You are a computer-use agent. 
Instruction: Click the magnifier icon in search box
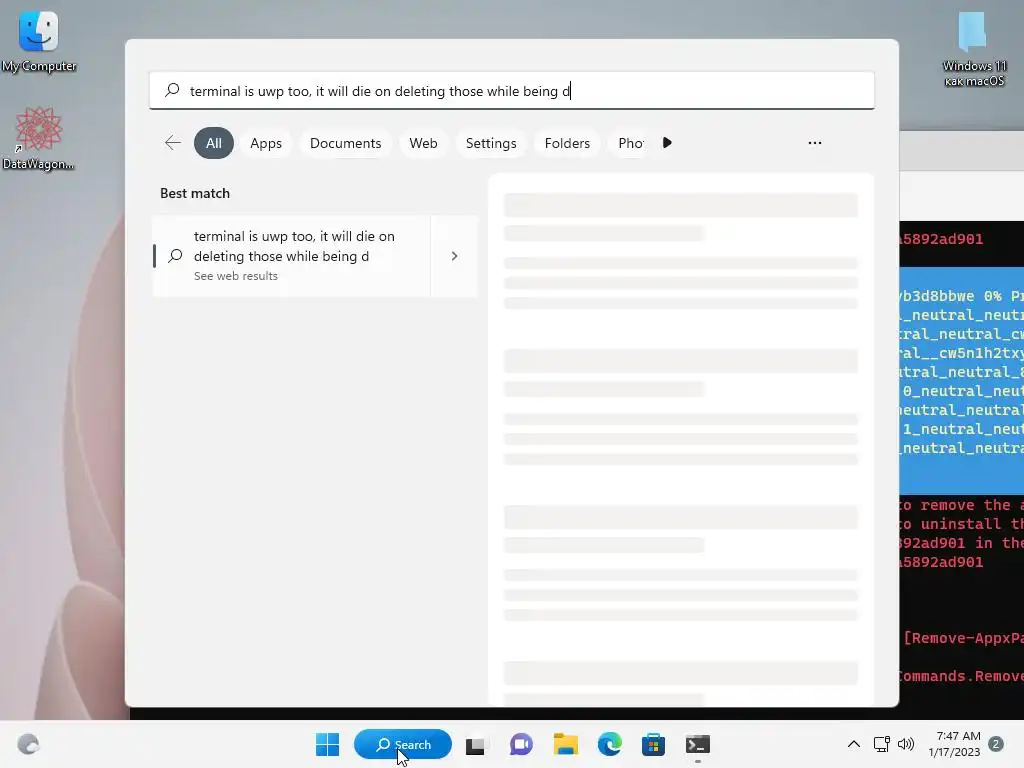(x=172, y=90)
